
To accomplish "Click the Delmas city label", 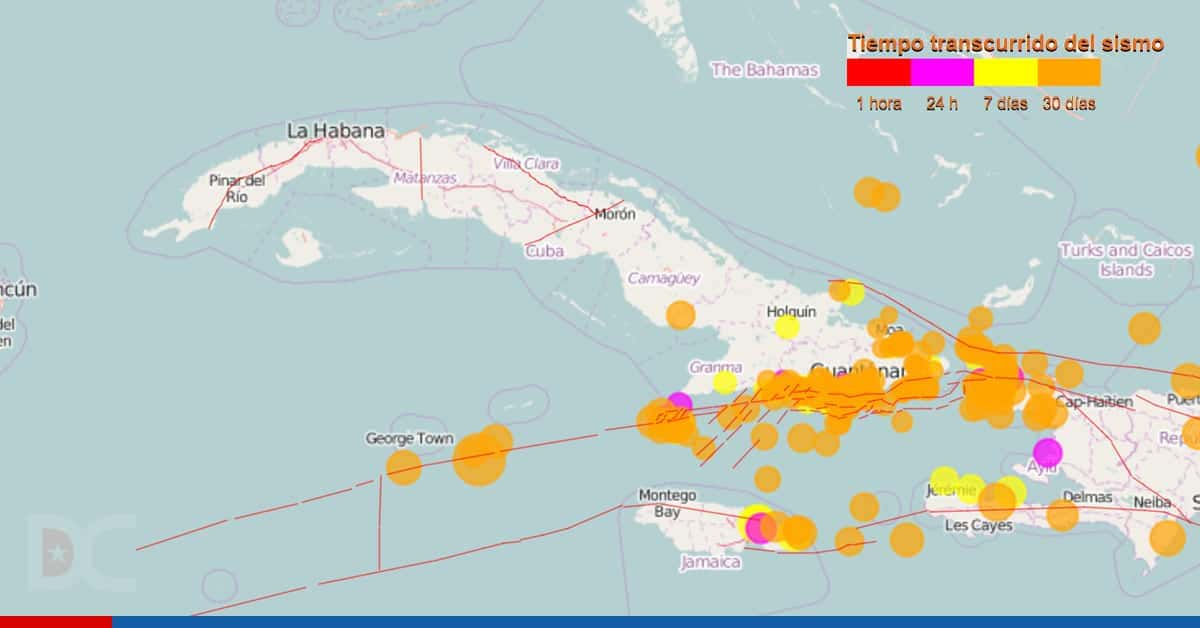I will (x=1087, y=496).
